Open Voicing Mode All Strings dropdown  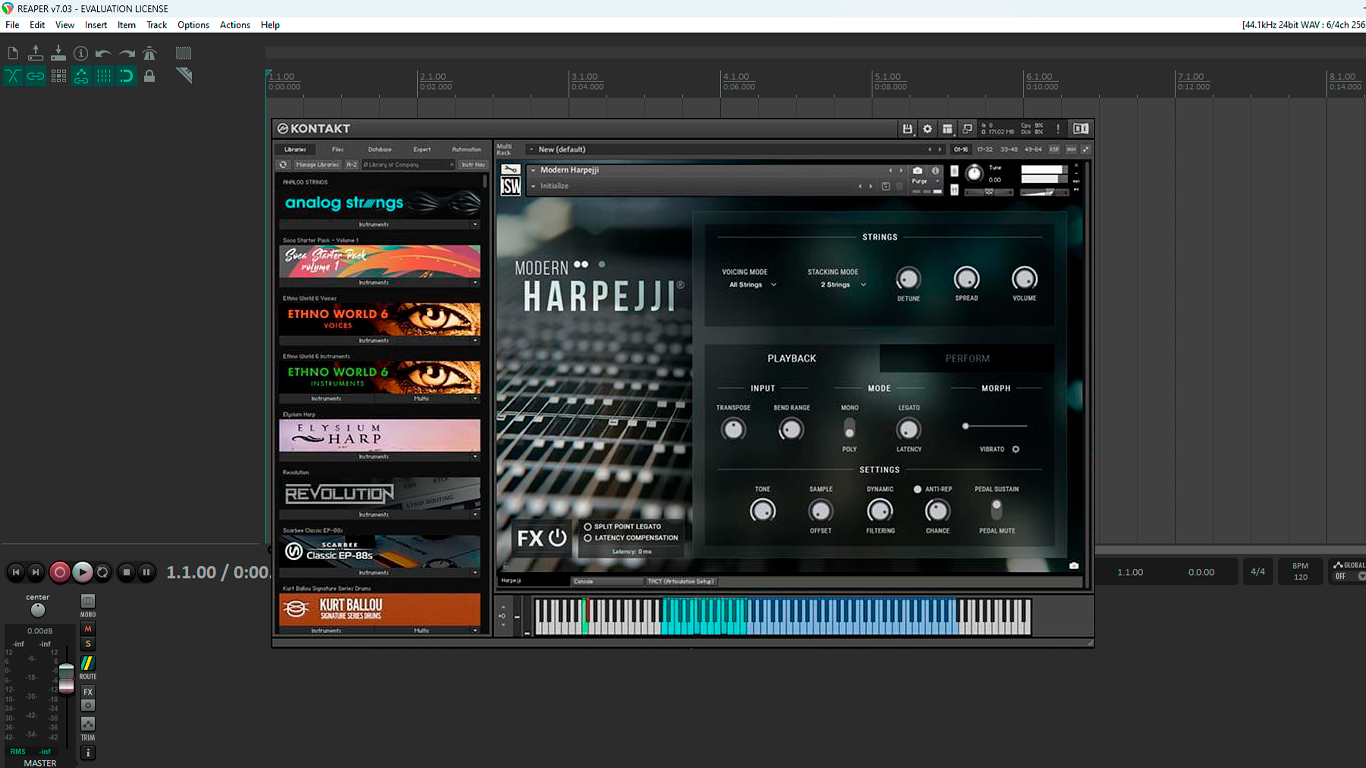point(752,285)
